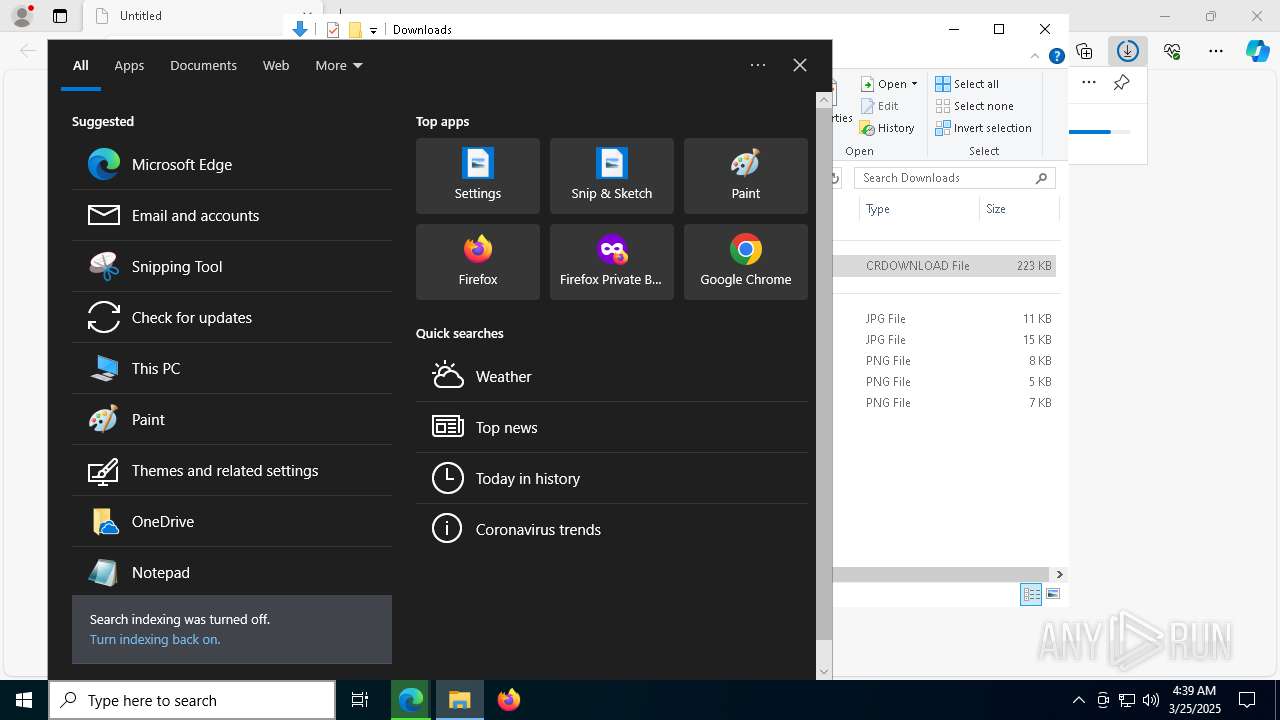The height and width of the screenshot is (720, 1280).
Task: Open the Snip & Sketch tile
Action: (x=612, y=176)
